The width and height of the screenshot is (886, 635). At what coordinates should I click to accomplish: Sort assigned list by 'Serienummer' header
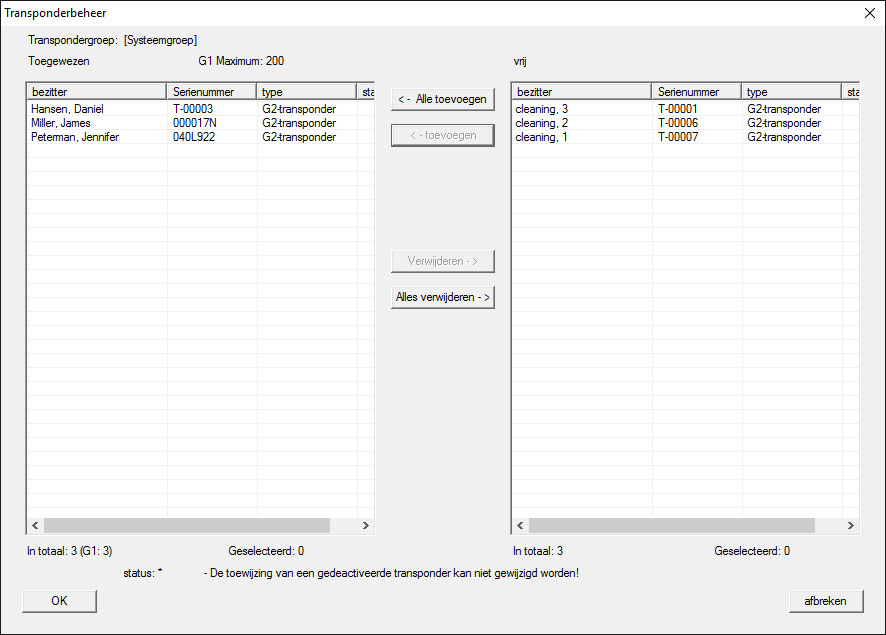pos(211,92)
